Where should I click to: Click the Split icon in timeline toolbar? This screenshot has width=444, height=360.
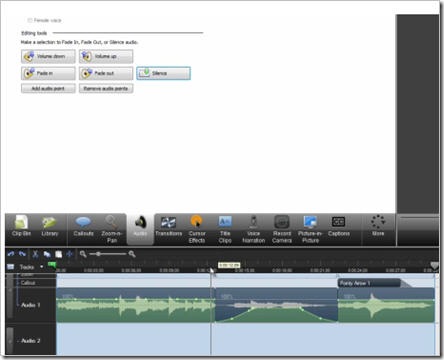pyautogui.click(x=69, y=254)
